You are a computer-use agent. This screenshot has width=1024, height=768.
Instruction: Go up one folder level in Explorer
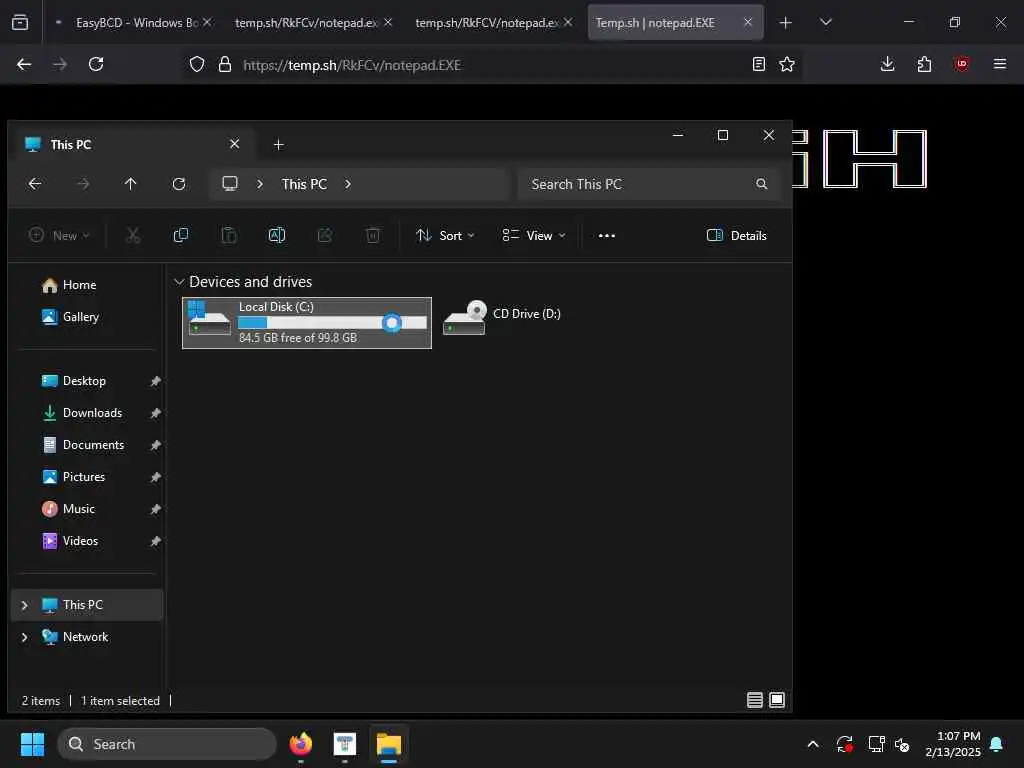(131, 184)
